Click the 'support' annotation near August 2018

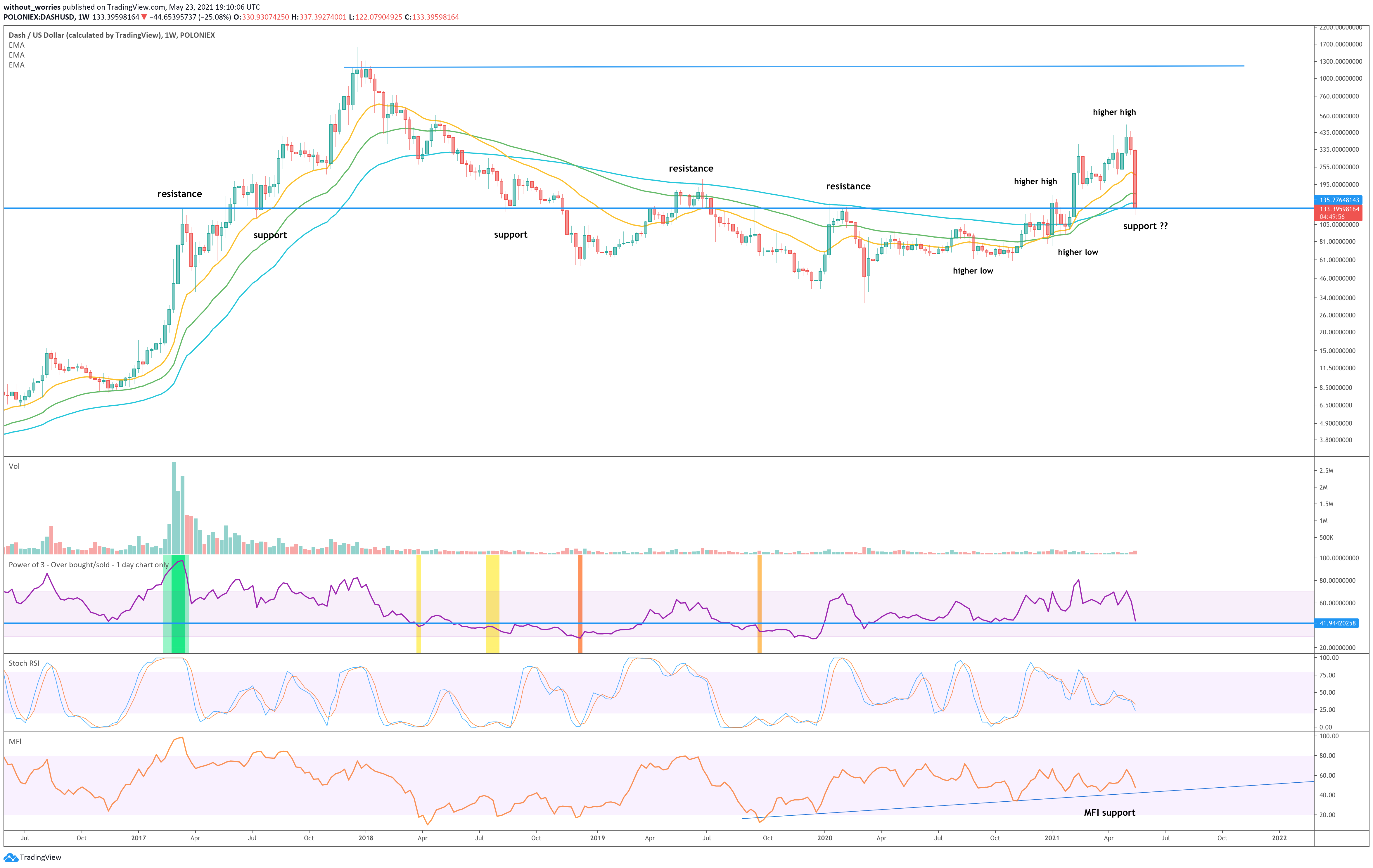pos(511,235)
